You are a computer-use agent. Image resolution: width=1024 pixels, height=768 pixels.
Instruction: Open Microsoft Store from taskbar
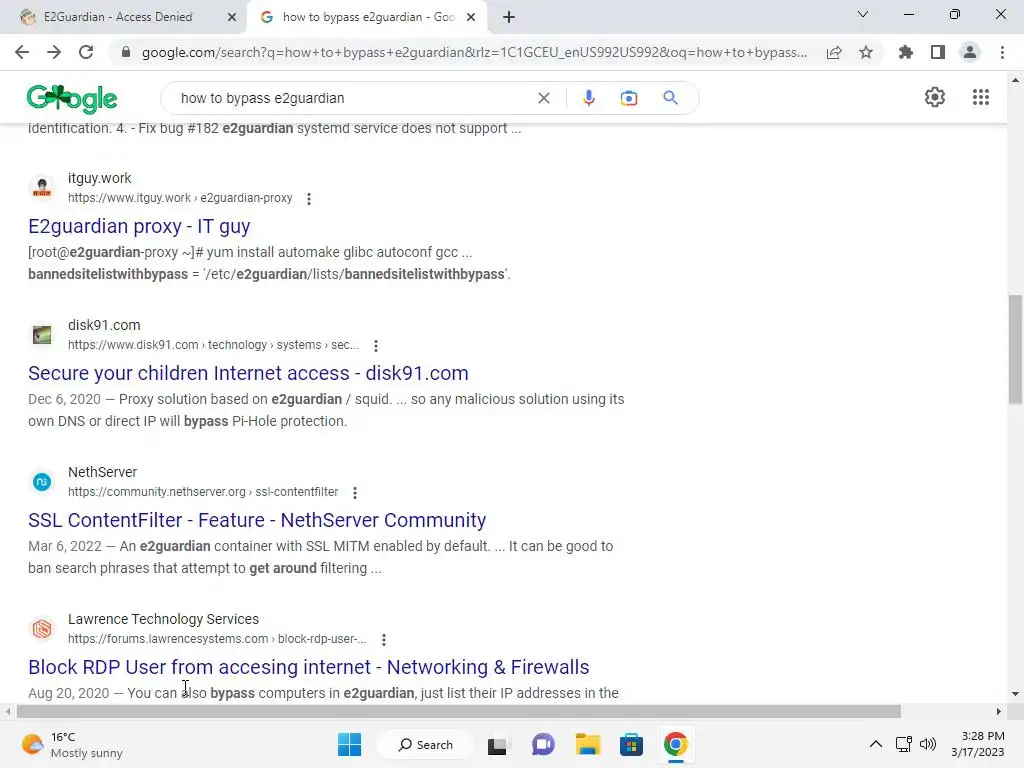(x=632, y=744)
